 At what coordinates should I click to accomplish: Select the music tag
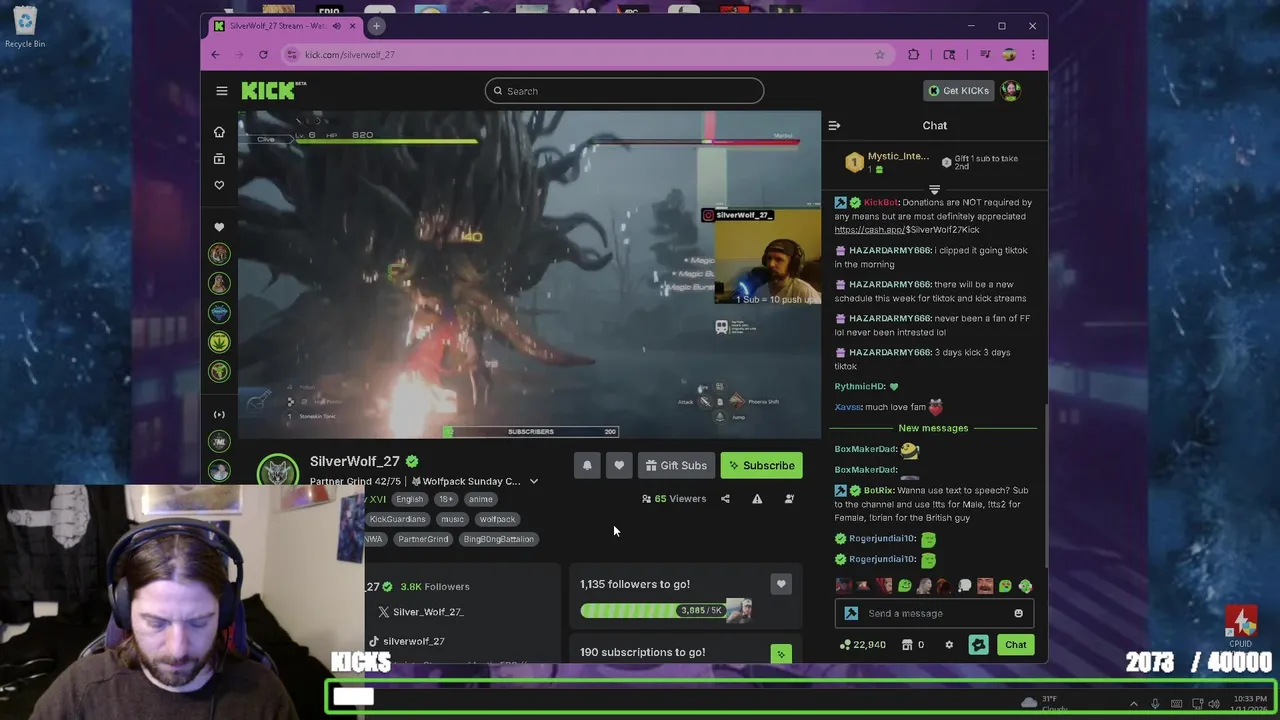pyautogui.click(x=452, y=519)
